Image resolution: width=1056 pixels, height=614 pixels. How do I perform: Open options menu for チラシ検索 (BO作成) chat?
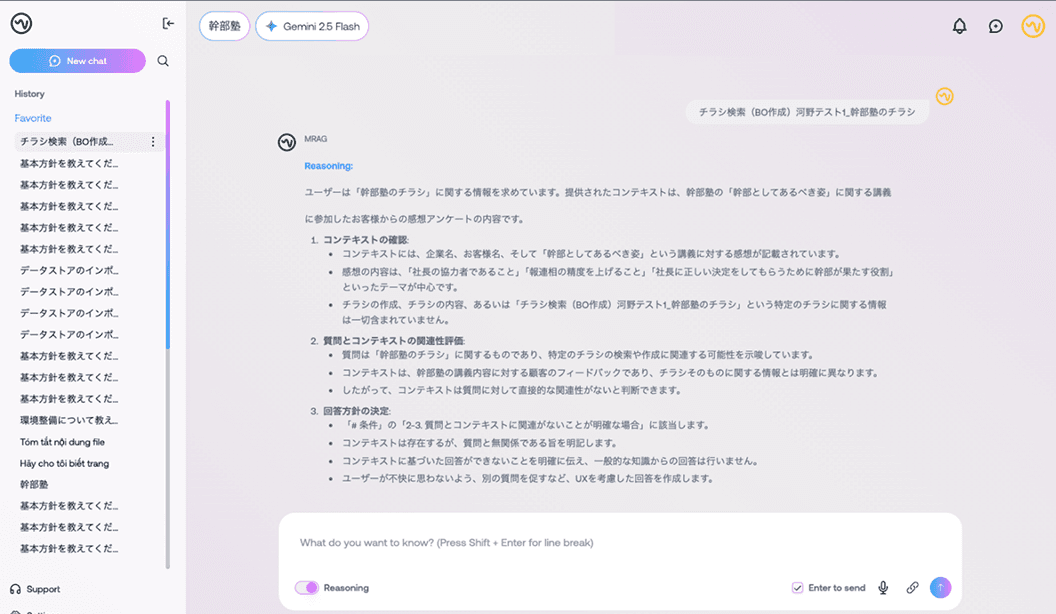(x=152, y=141)
